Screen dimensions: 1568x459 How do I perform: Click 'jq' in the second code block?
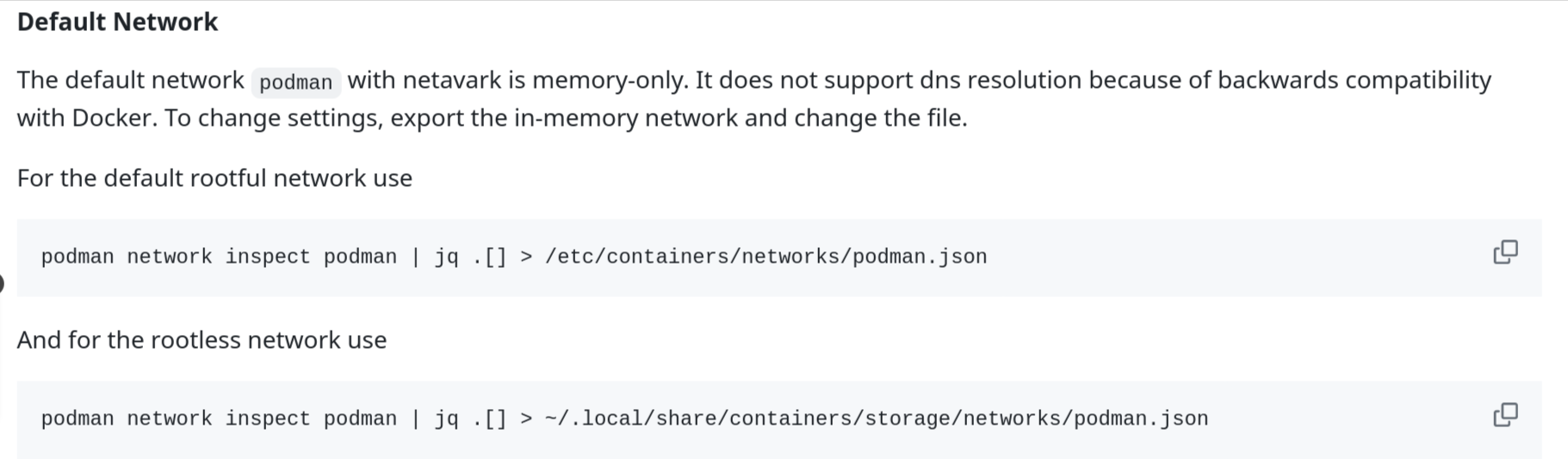click(446, 419)
